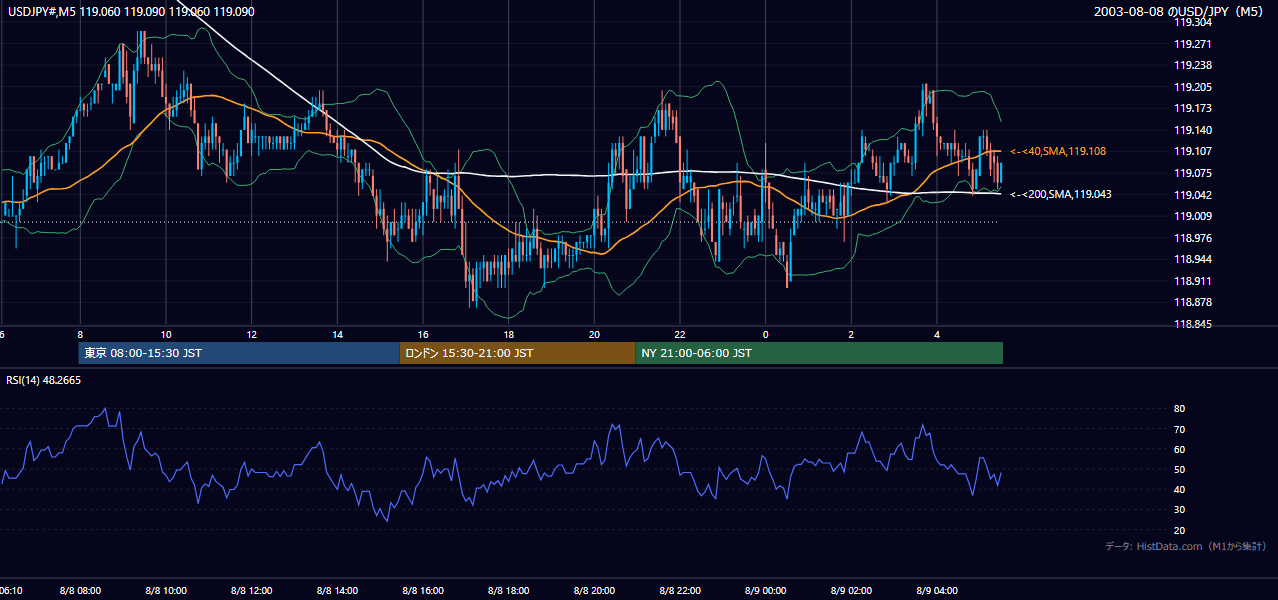
Task: Click price level 119.271 on the axis
Action: [1192, 44]
